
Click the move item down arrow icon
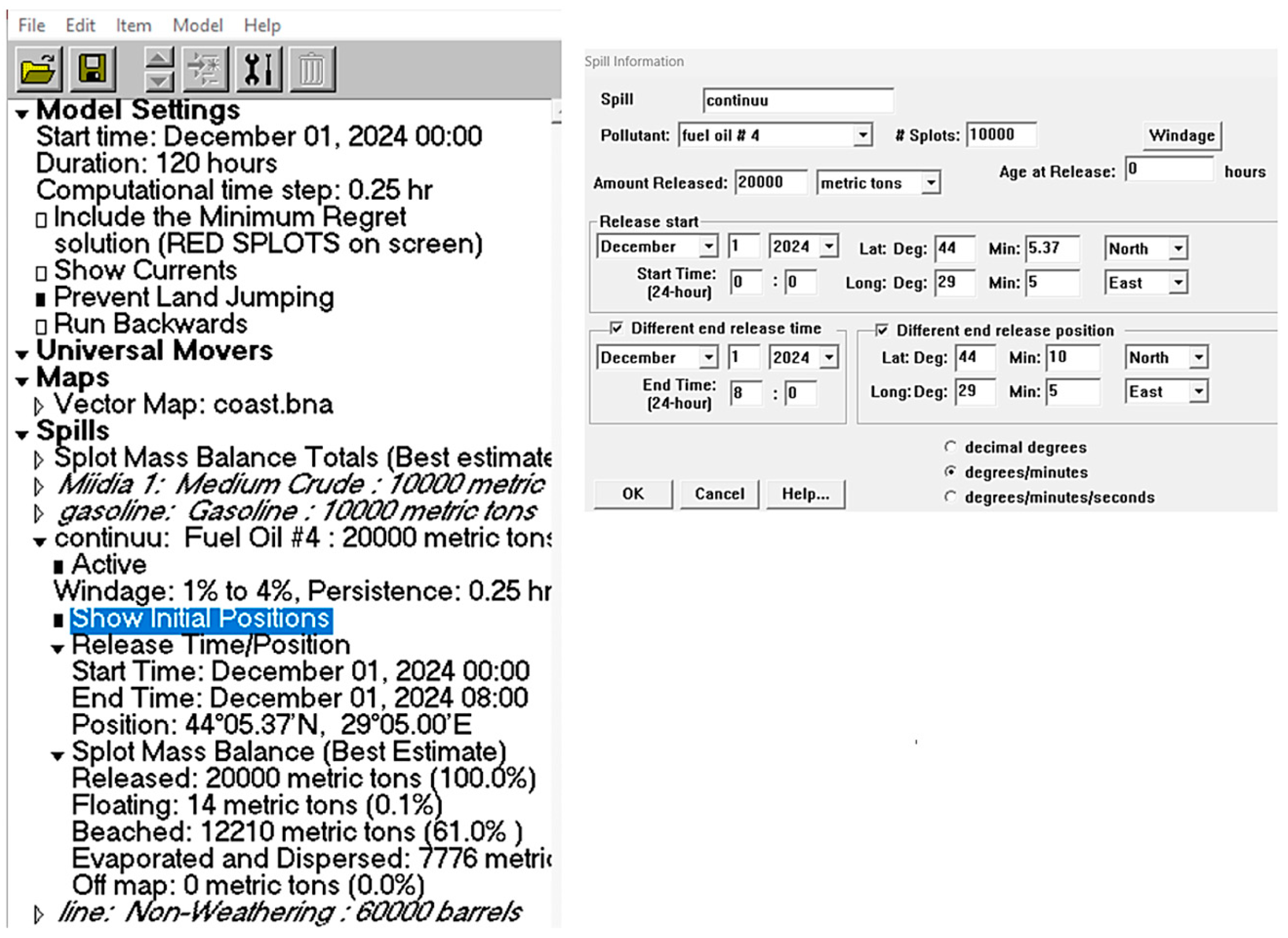(159, 81)
